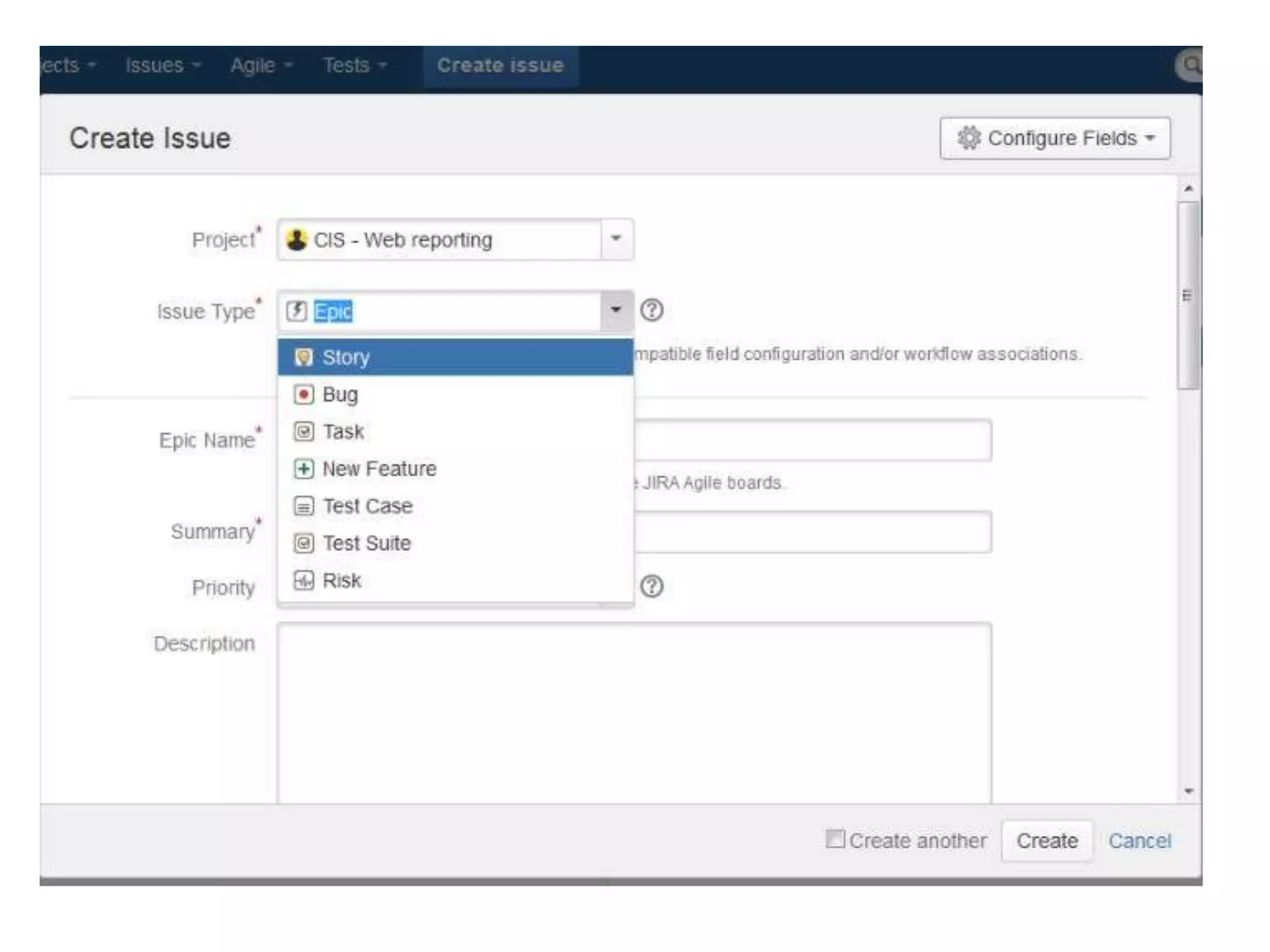Click the search icon in navigation bar
This screenshot has height=952, width=1270.
pyautogui.click(x=1190, y=65)
